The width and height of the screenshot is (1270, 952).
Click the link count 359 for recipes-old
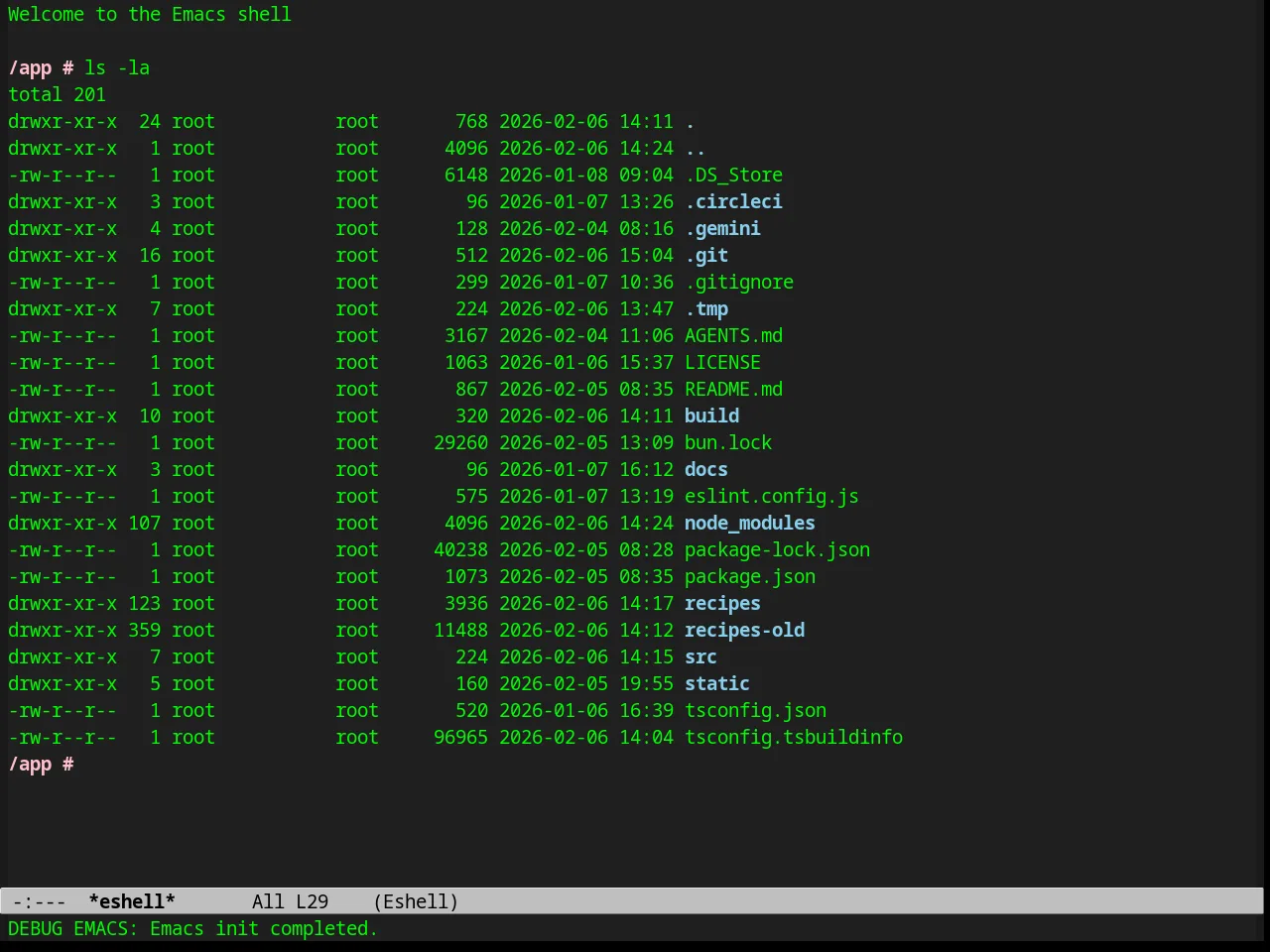point(144,631)
